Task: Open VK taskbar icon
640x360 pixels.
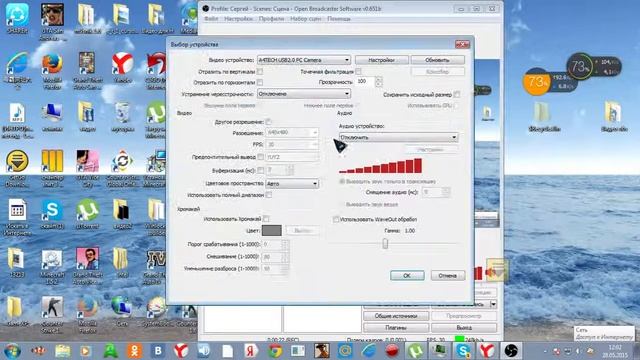Action: [158, 351]
